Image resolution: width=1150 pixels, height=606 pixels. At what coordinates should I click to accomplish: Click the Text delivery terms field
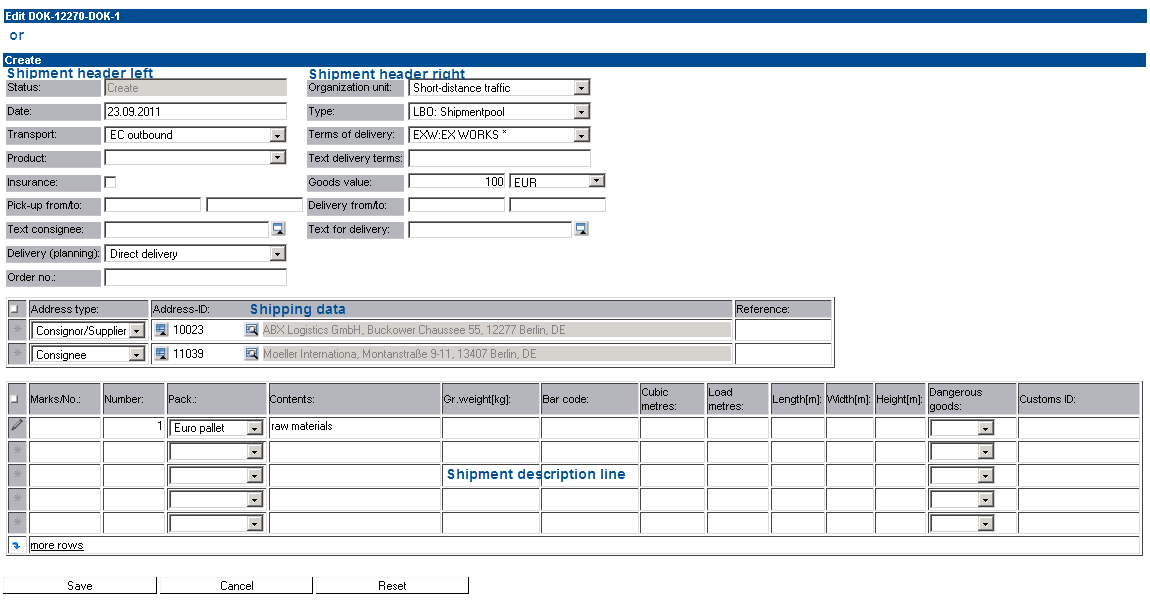[x=499, y=158]
